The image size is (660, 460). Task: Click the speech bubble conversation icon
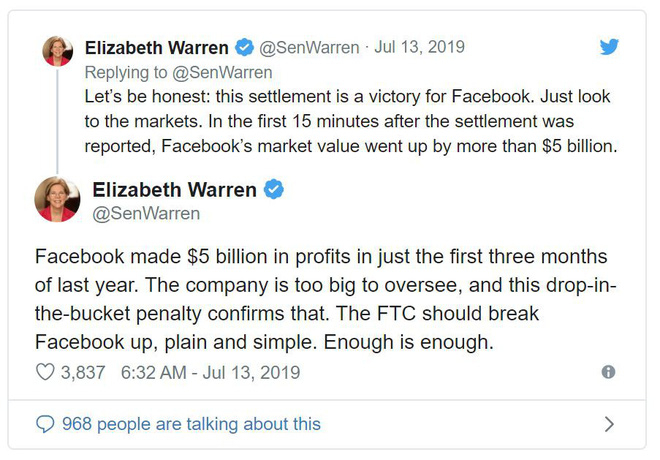tap(45, 424)
